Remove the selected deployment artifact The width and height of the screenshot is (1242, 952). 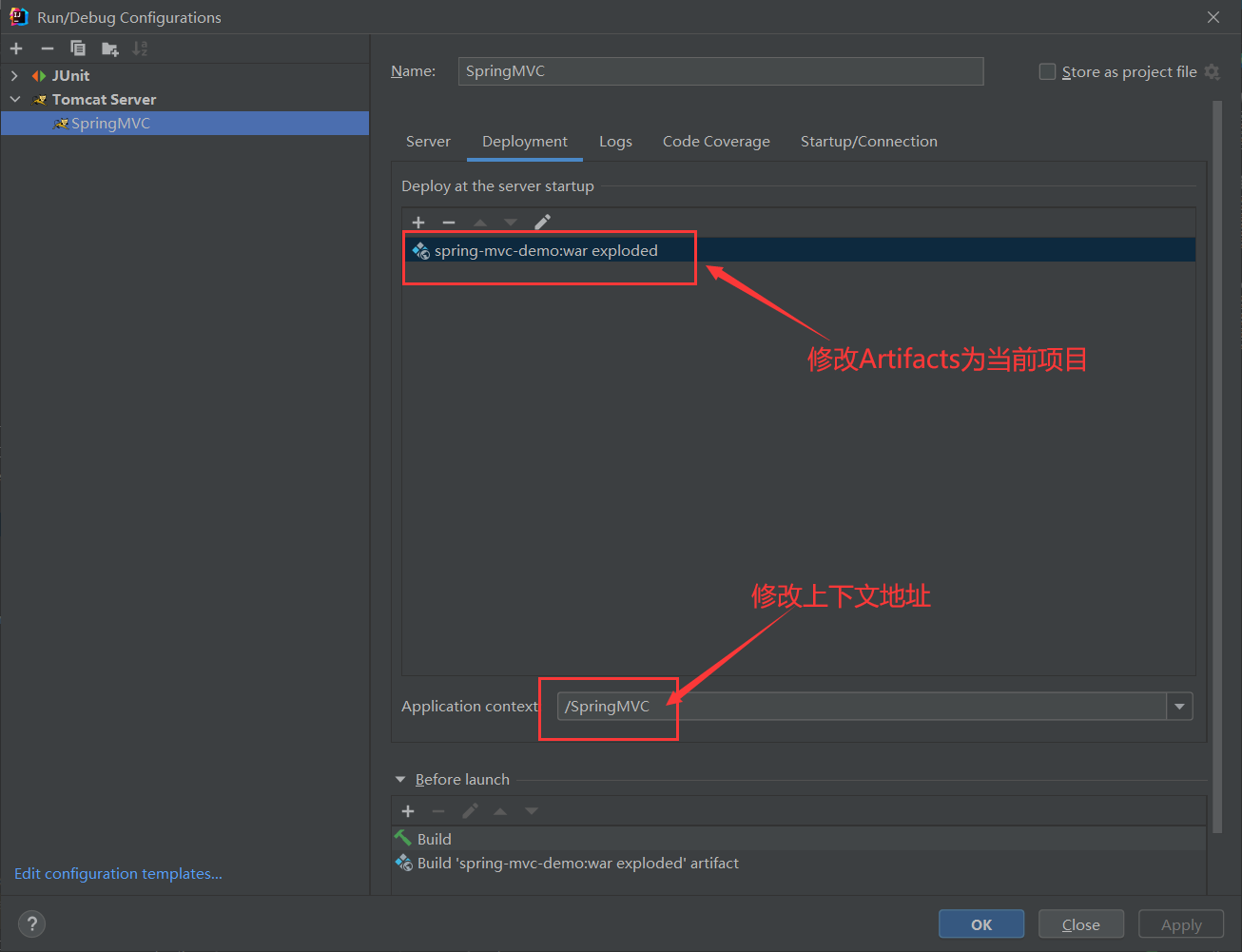coord(449,223)
